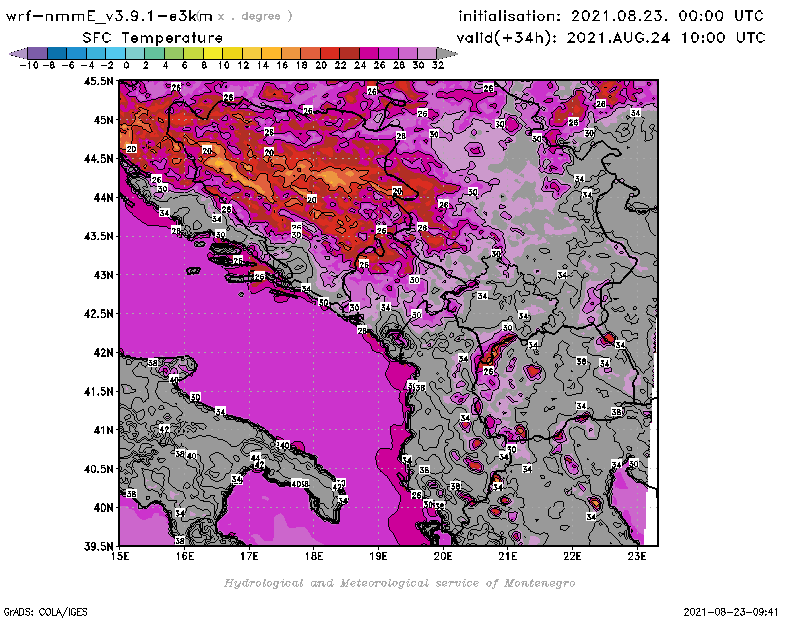The height and width of the screenshot is (618, 800).
Task: Click the '42N' latitude axis label
Action: (104, 353)
